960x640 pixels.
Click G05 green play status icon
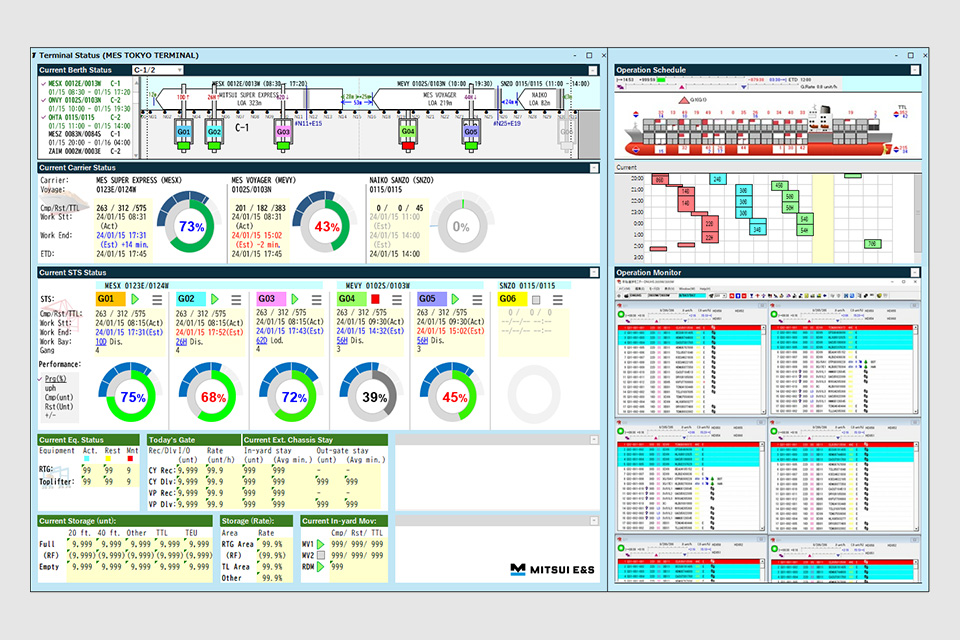coord(455,299)
